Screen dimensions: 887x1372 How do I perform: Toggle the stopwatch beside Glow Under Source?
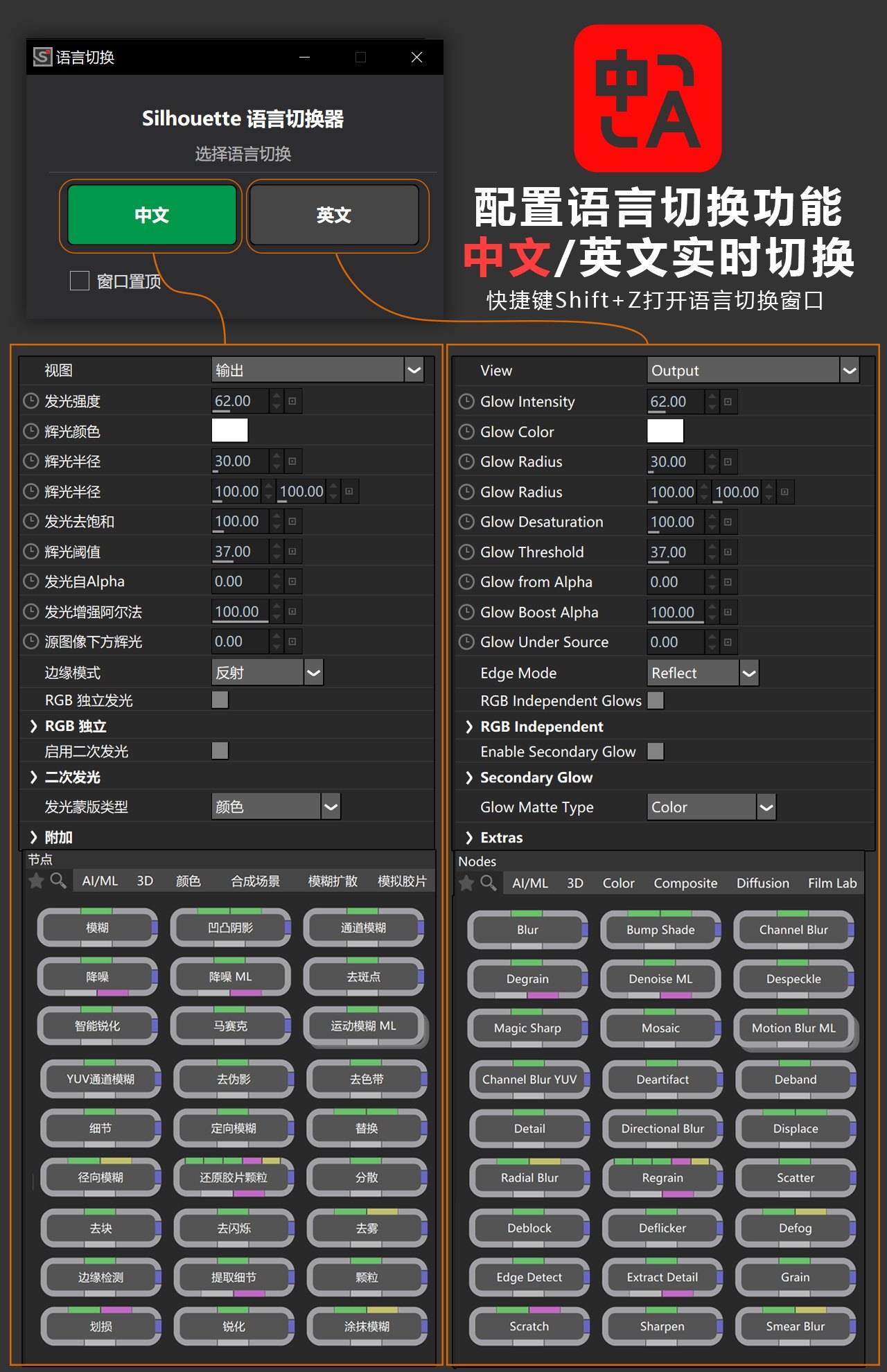pos(466,642)
